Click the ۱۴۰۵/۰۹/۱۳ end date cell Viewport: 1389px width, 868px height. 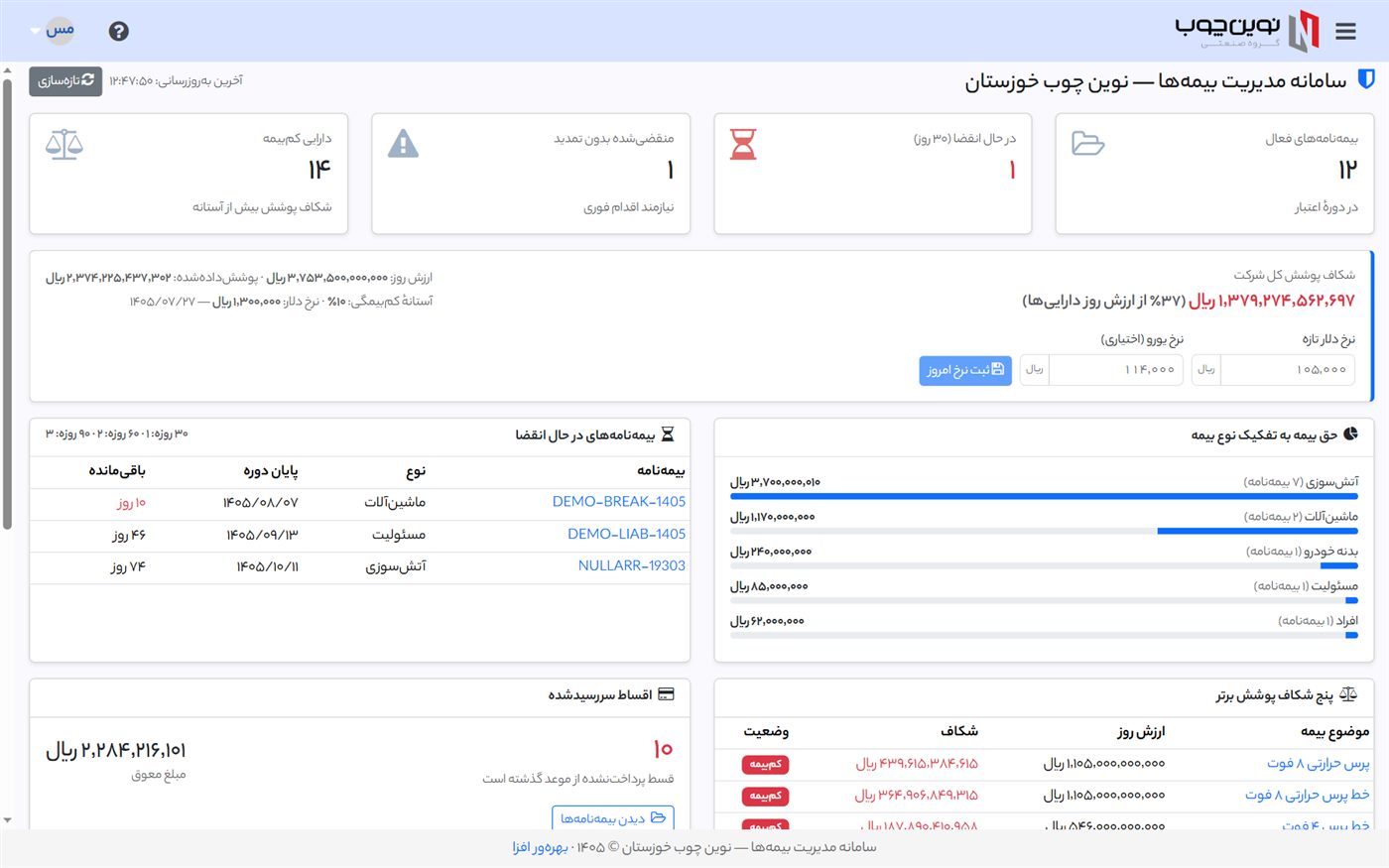(262, 535)
